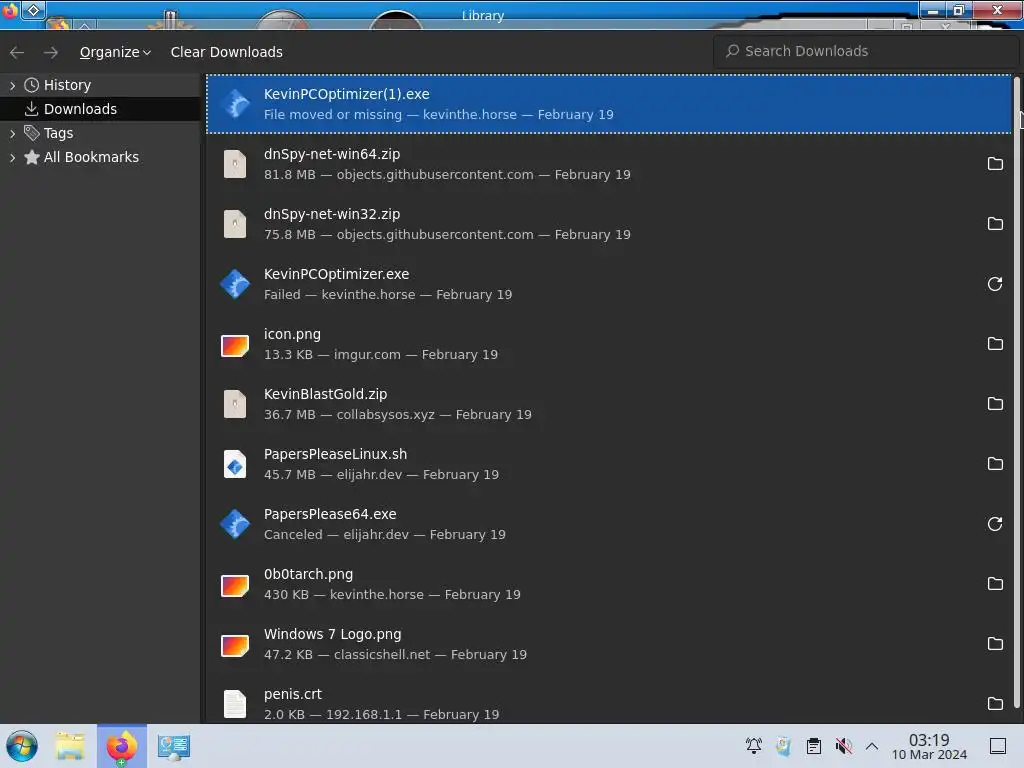Select All Bookmarks in the sidebar
Image resolution: width=1024 pixels, height=768 pixels.
[91, 157]
